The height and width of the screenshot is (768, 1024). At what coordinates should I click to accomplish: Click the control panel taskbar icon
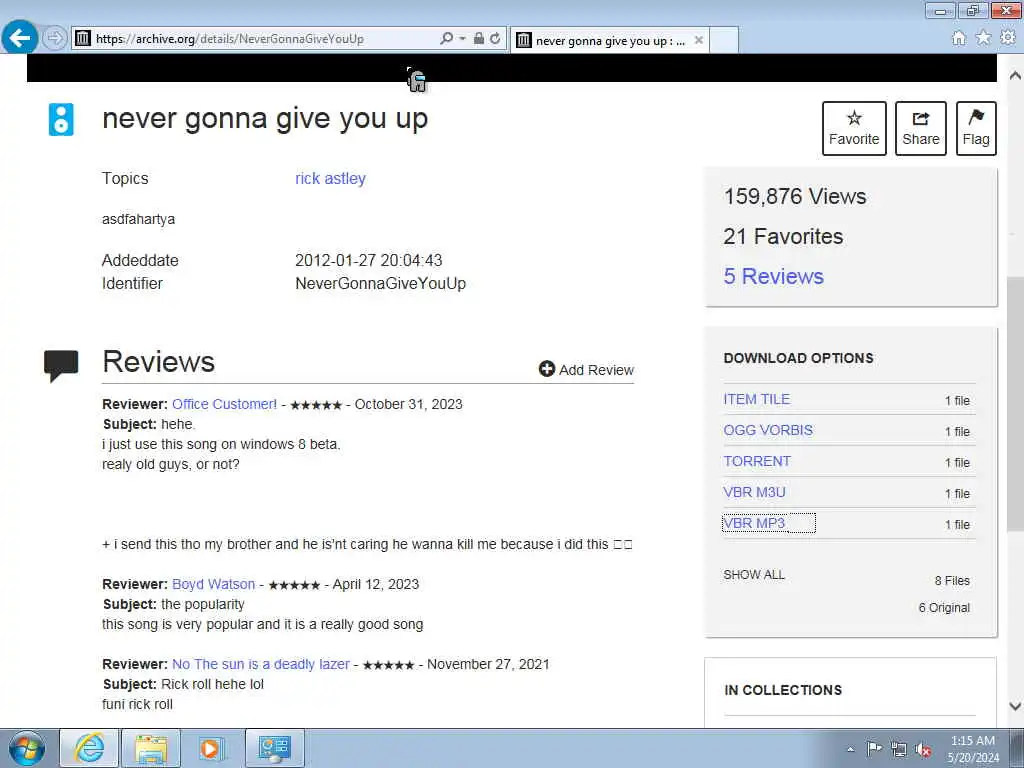tap(274, 748)
